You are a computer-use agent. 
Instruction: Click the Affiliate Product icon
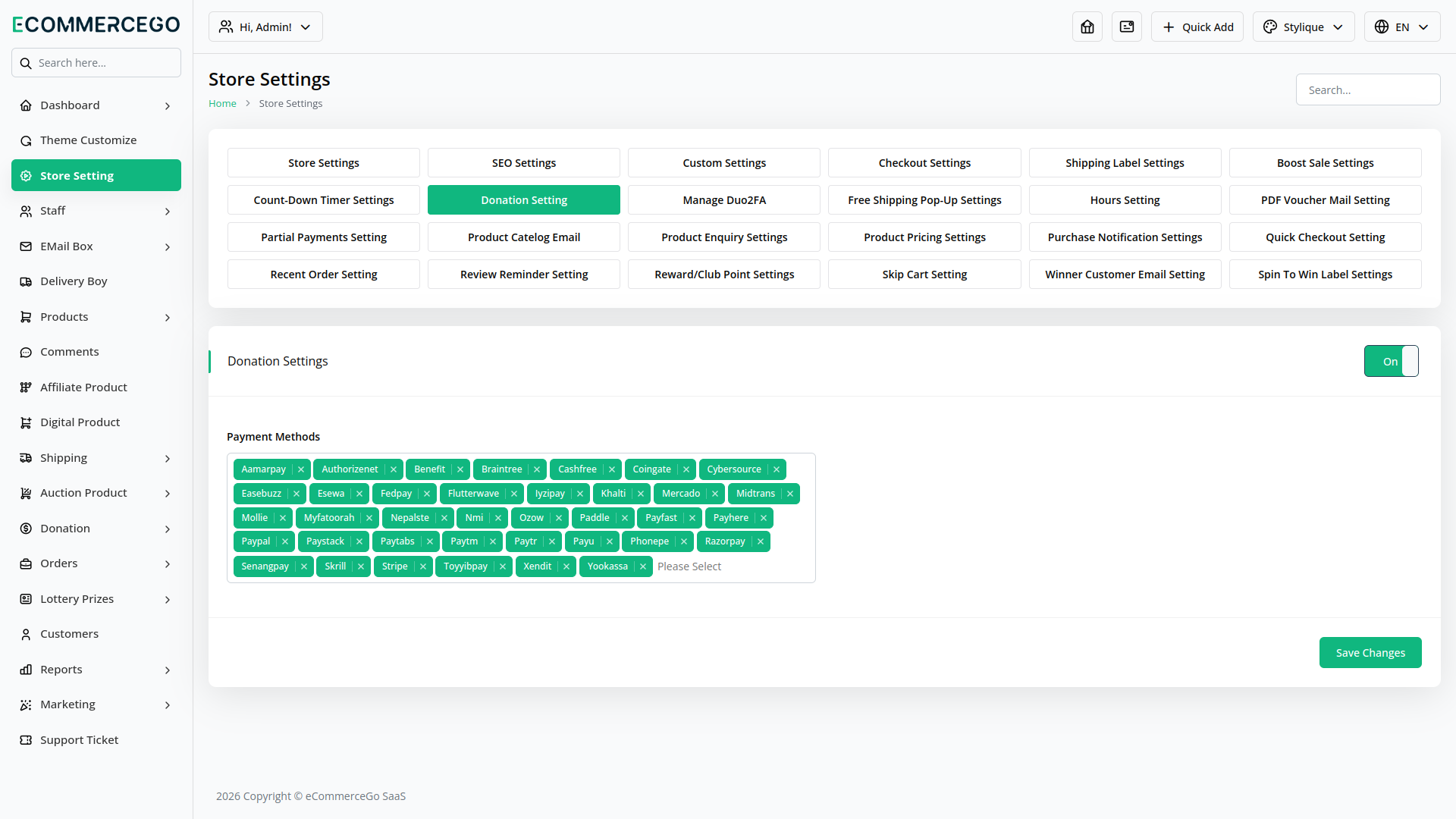pyautogui.click(x=26, y=388)
